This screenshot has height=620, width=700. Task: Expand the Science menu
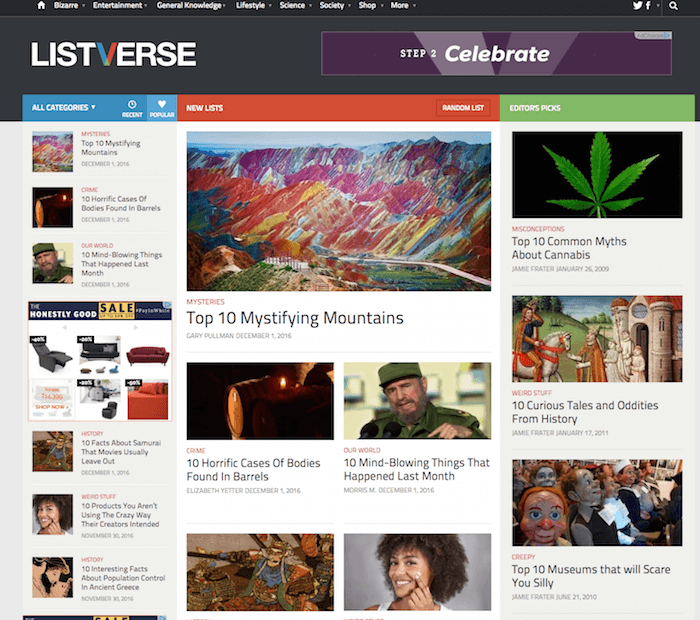296,5
